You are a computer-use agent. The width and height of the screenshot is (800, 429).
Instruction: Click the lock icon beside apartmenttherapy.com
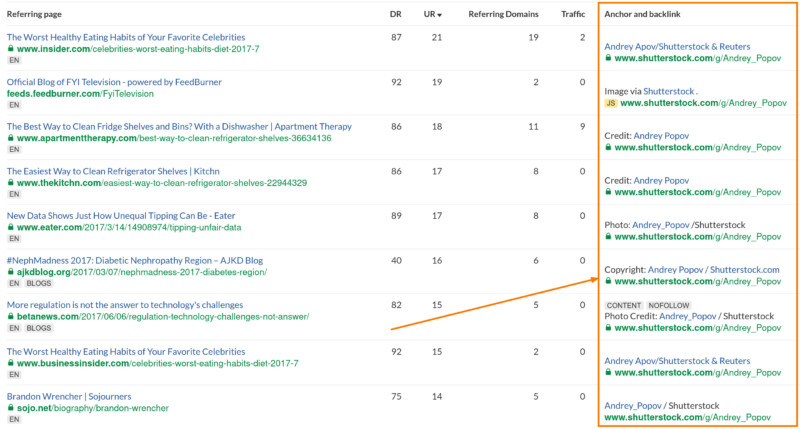click(11, 138)
